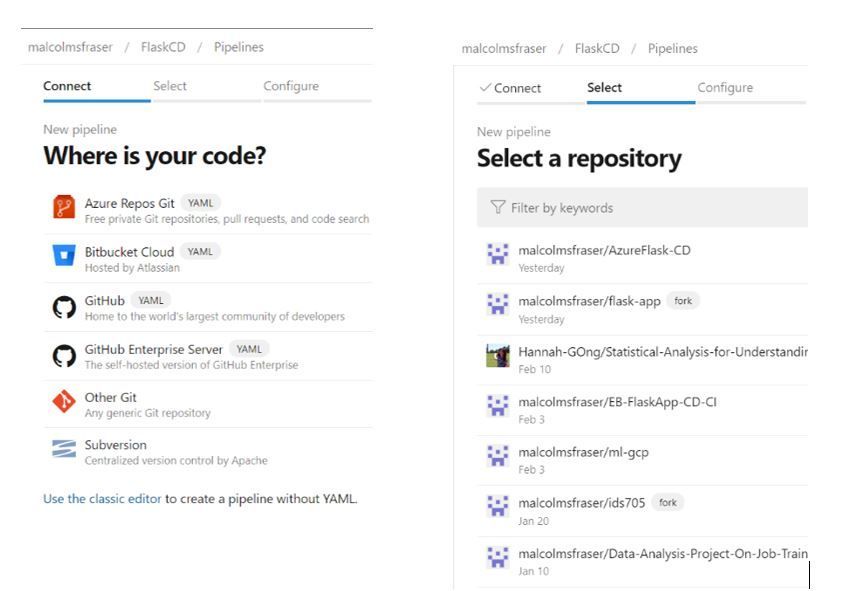Choose Subversion as code source
The image size is (860, 591).
(x=208, y=452)
